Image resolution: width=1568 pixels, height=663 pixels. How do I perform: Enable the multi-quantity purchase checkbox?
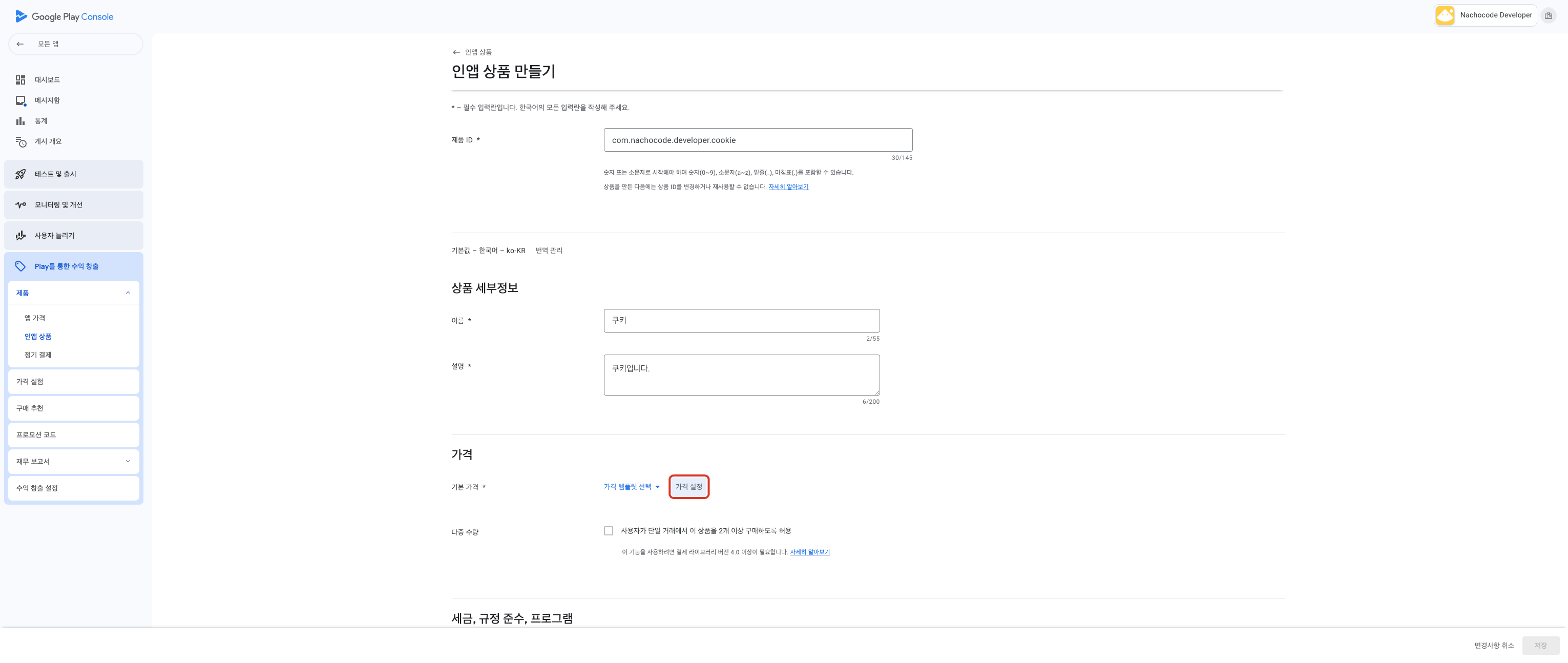tap(608, 531)
